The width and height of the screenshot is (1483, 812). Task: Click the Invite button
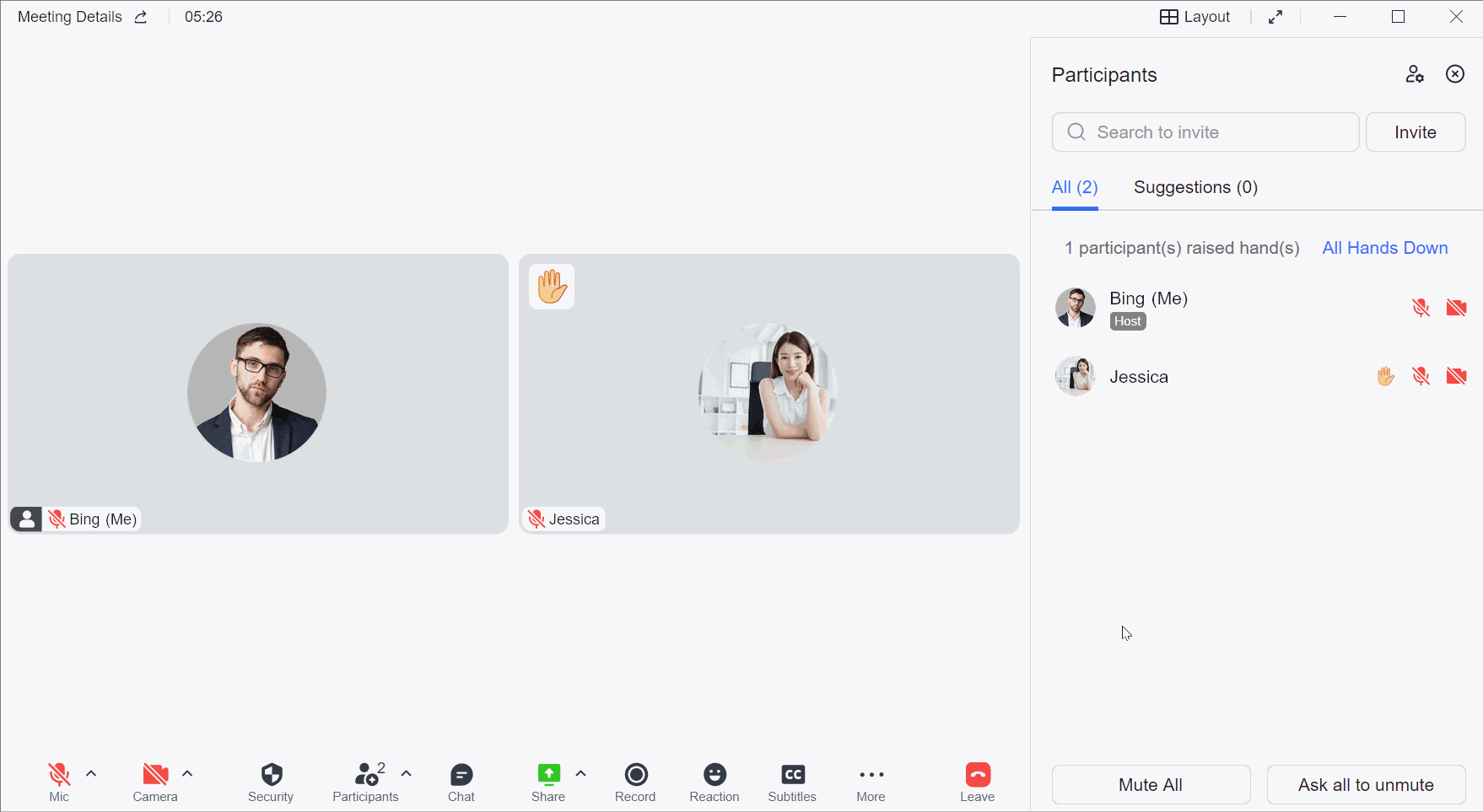click(1415, 132)
